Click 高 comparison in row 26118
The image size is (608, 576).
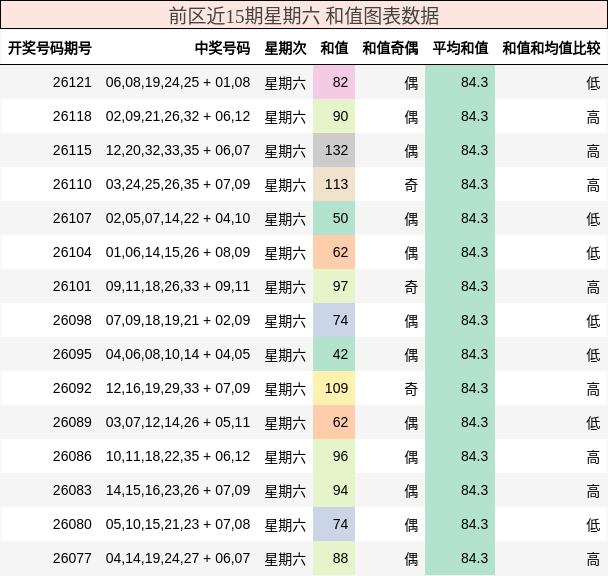coord(593,117)
